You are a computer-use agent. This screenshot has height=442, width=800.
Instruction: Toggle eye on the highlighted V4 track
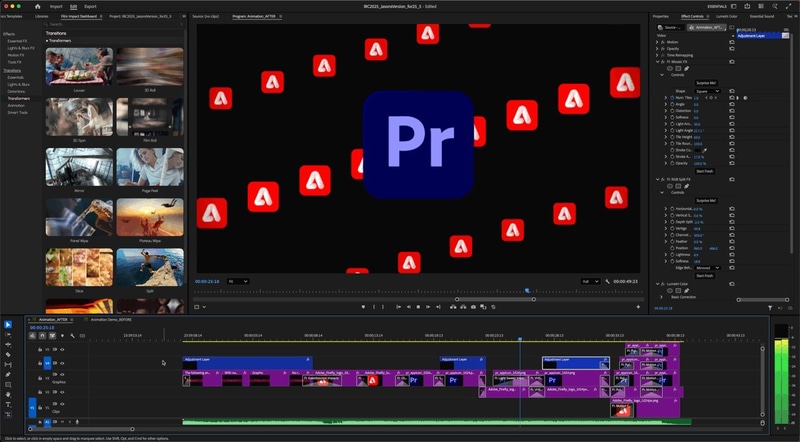point(62,363)
